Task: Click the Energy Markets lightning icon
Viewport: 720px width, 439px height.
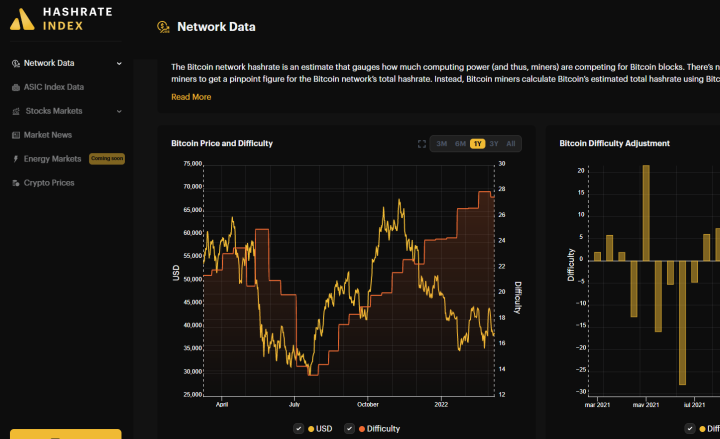Action: coord(15,159)
